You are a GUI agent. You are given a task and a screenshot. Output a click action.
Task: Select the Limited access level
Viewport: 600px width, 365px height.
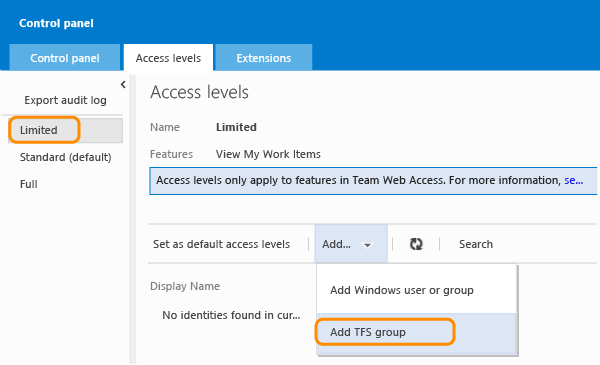point(65,130)
